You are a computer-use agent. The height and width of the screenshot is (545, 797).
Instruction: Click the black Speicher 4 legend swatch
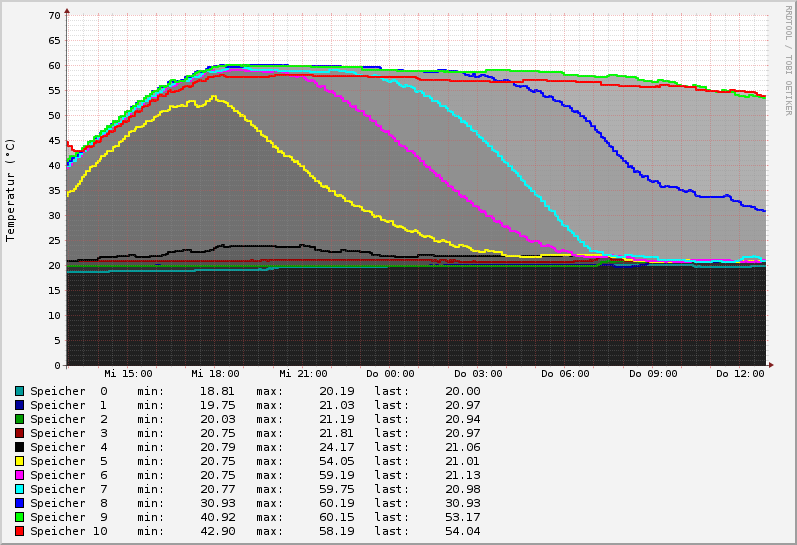coord(19,447)
